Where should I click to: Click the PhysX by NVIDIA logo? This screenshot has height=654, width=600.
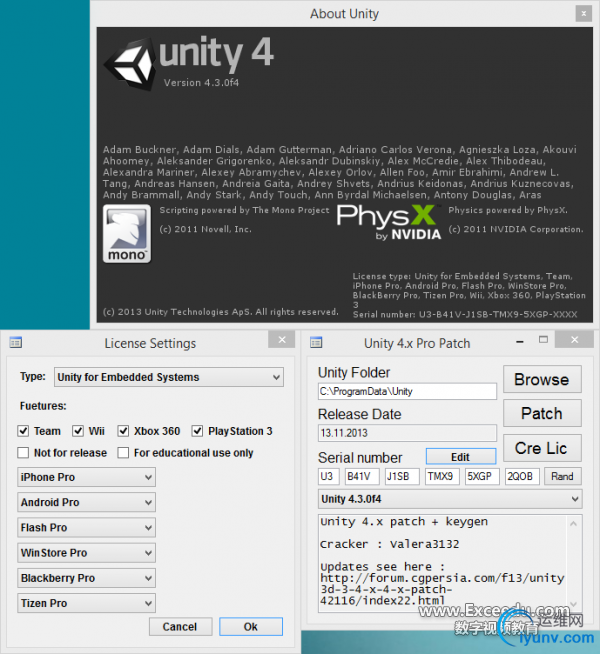pos(389,222)
